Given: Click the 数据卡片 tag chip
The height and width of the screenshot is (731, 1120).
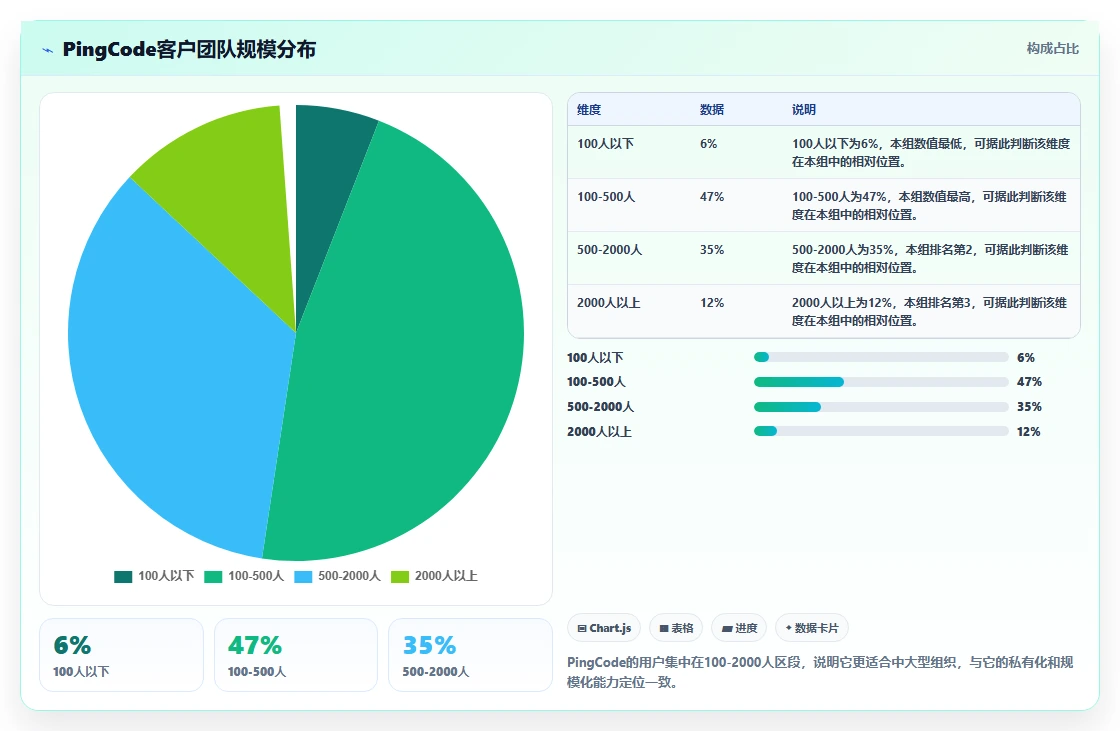Looking at the screenshot, I should (x=811, y=628).
